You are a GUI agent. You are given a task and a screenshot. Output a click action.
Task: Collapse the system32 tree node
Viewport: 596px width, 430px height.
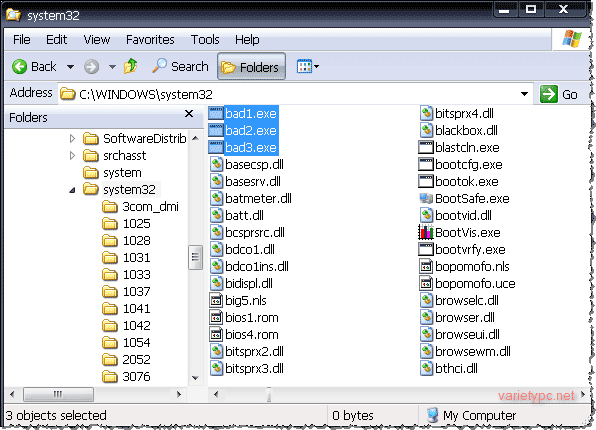(x=72, y=189)
